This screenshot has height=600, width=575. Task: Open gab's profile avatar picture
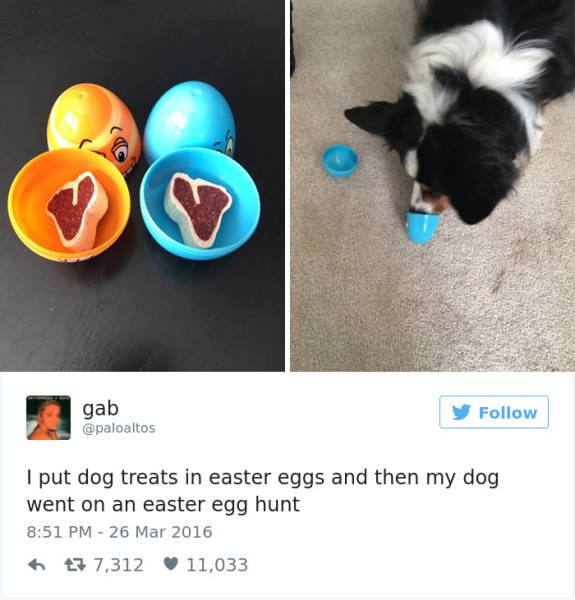coord(49,417)
